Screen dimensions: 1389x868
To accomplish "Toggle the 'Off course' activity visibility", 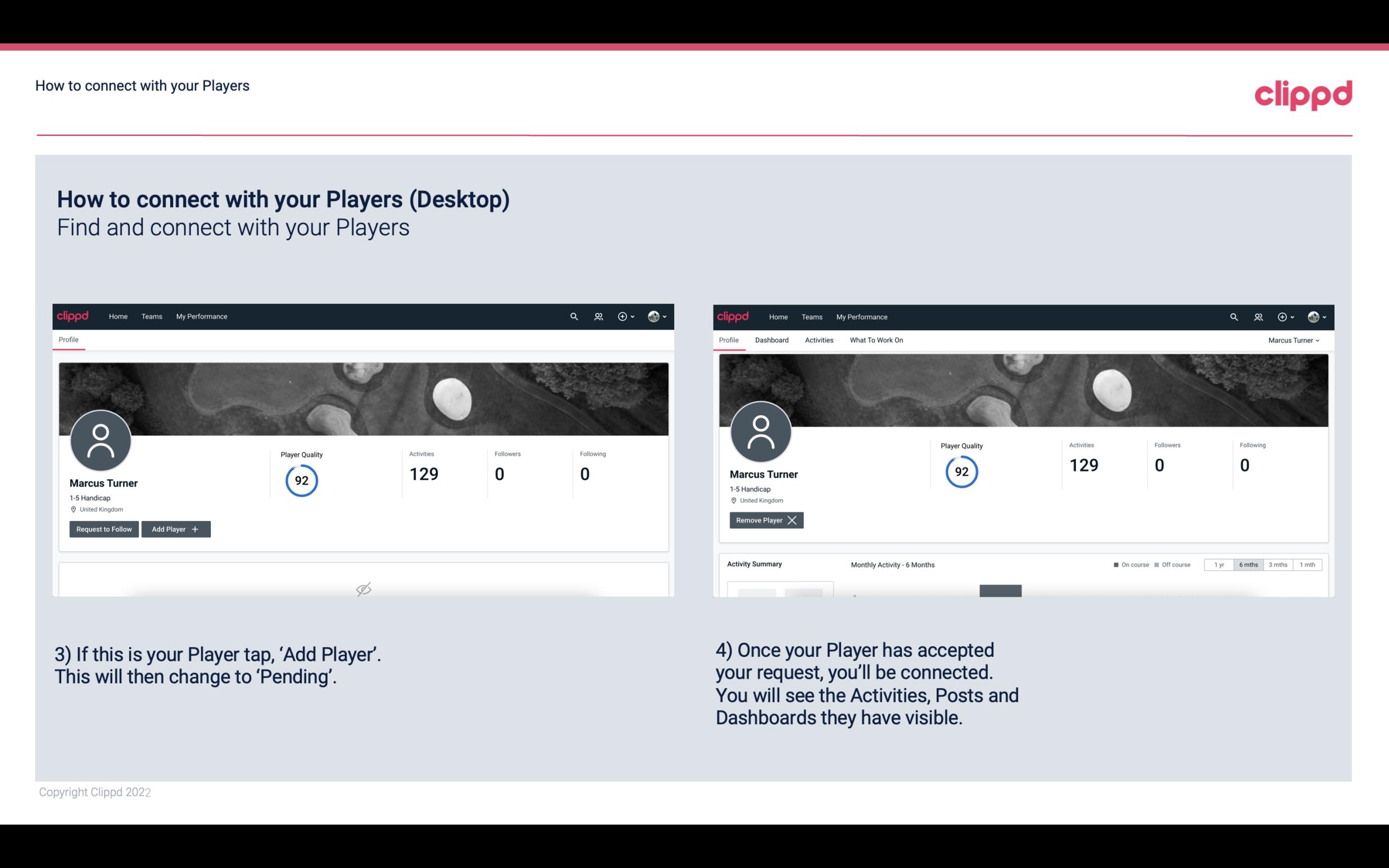I will point(1172,564).
